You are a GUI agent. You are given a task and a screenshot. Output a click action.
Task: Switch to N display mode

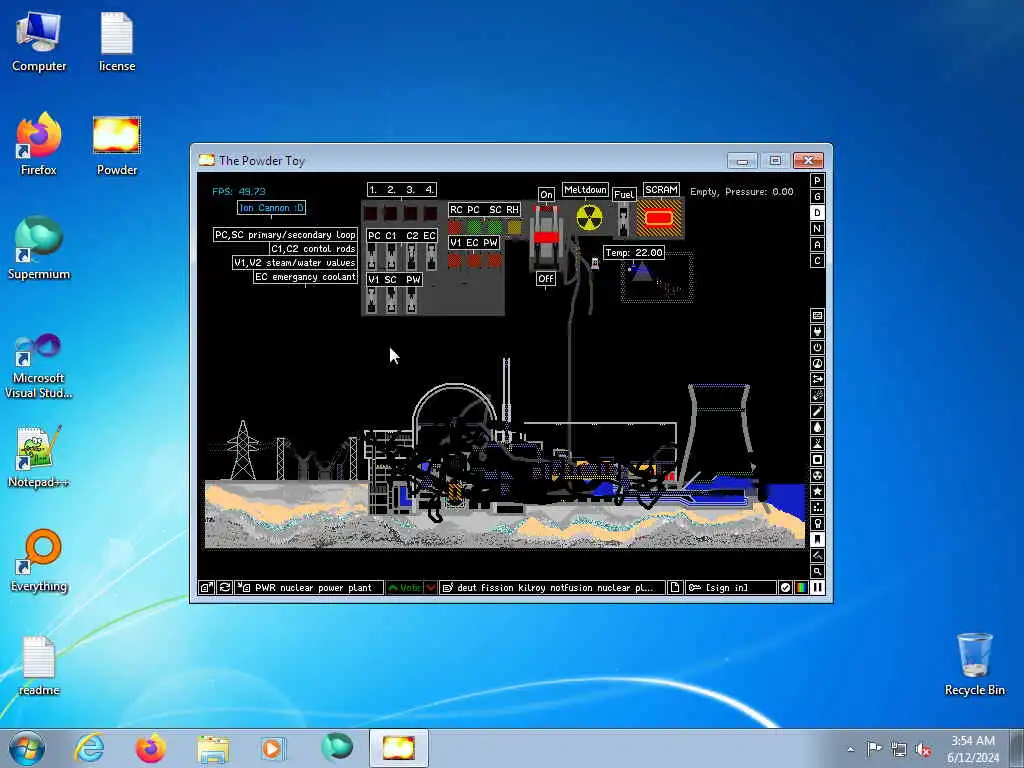[817, 229]
